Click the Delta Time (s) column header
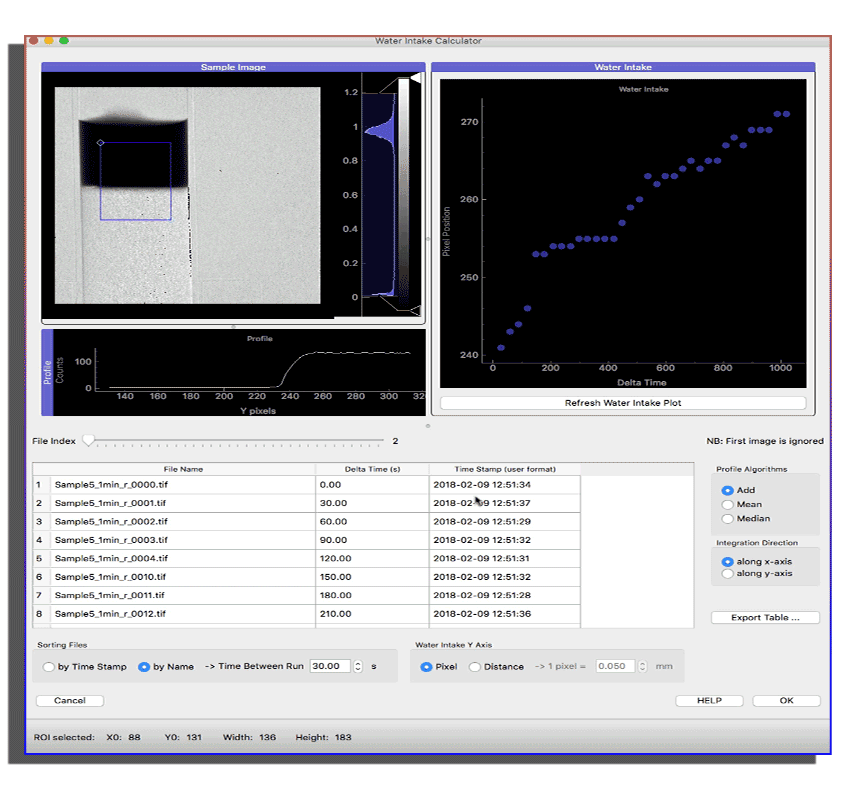856x790 pixels. 371,469
